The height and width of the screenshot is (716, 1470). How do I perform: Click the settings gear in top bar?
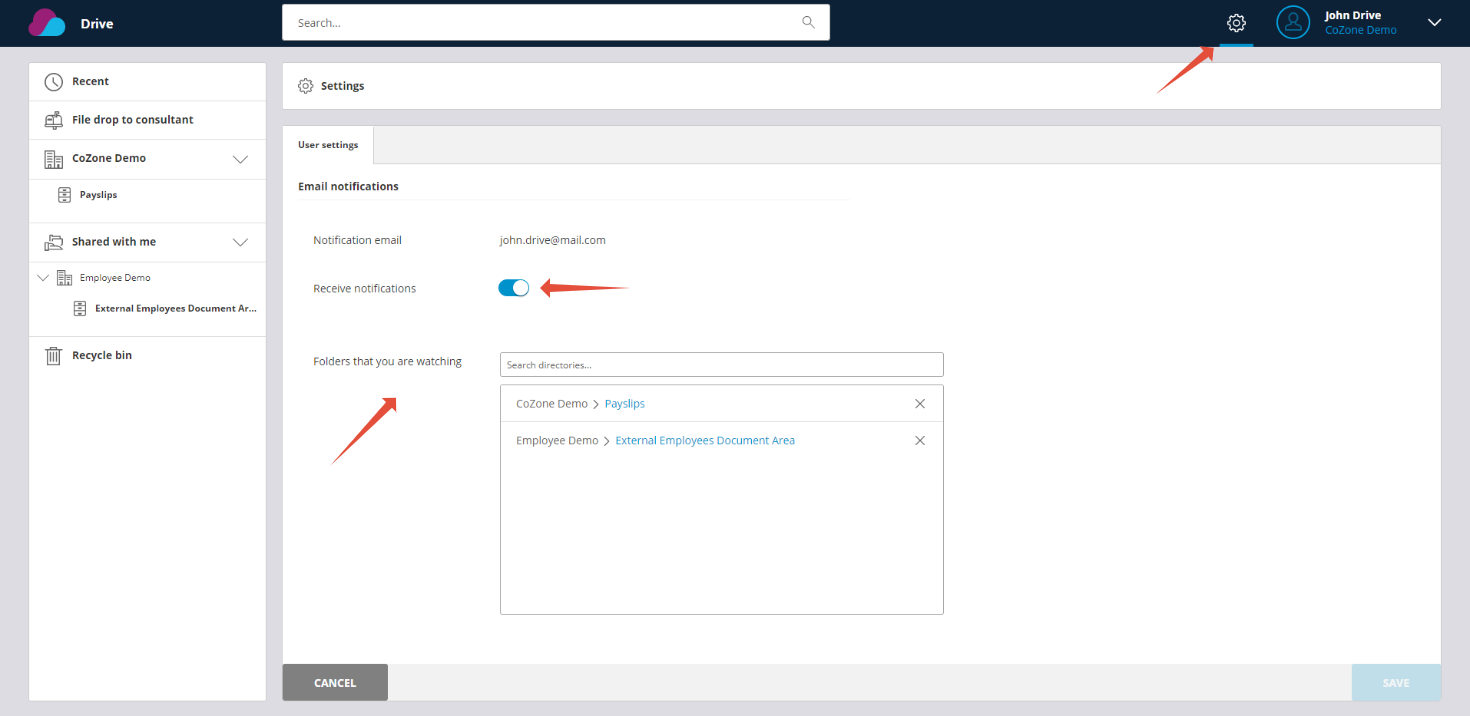click(x=1236, y=22)
